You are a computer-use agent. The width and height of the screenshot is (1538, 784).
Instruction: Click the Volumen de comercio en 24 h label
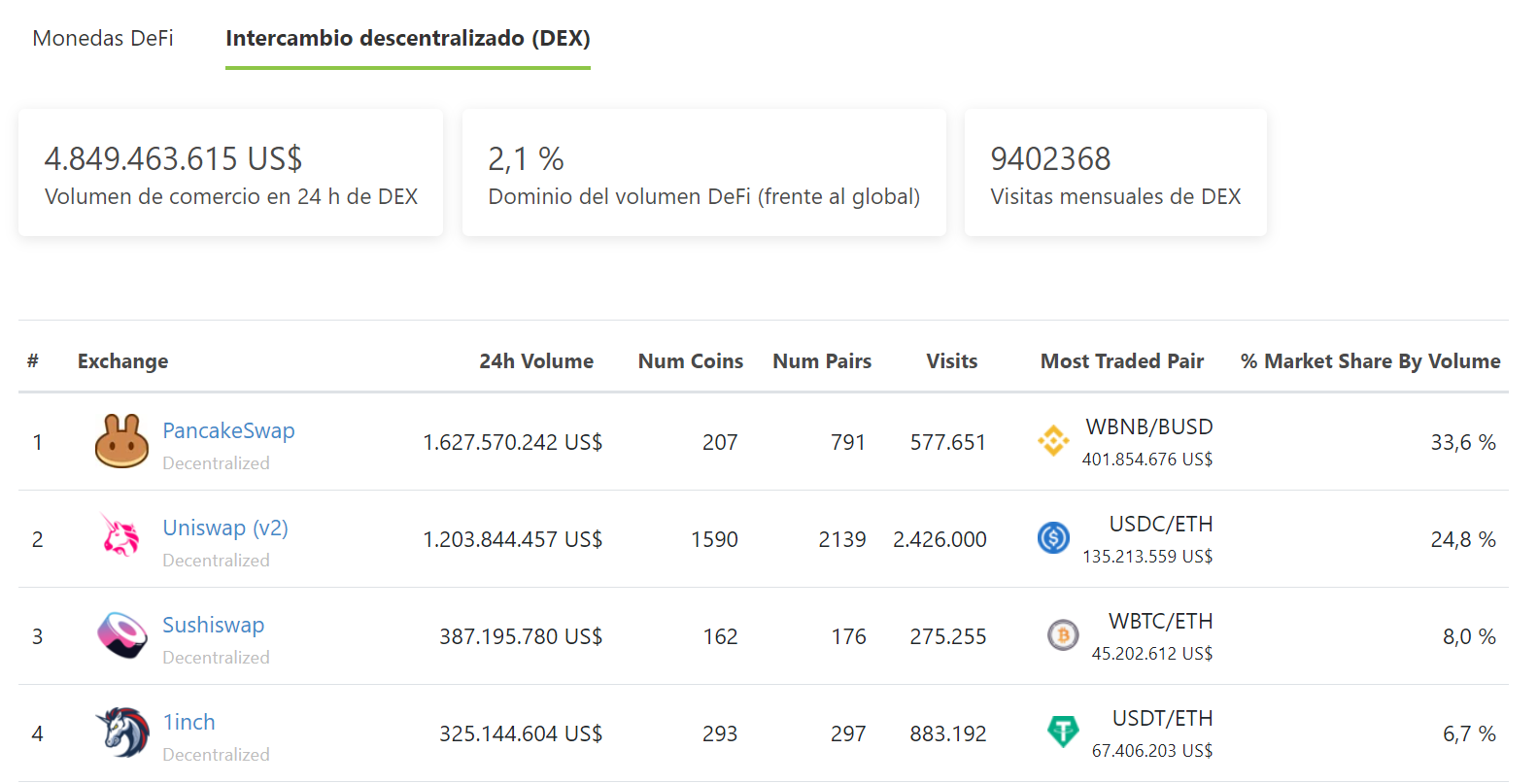(231, 196)
